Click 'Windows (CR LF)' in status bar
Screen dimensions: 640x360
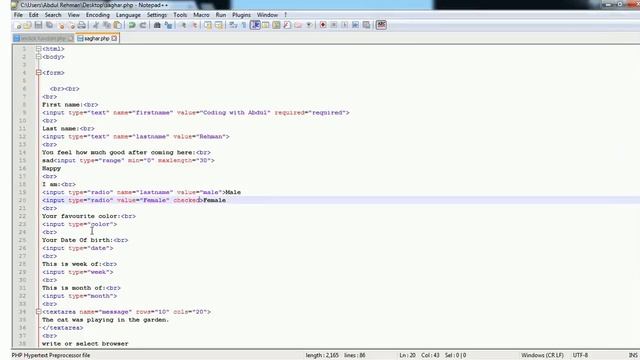click(x=542, y=356)
